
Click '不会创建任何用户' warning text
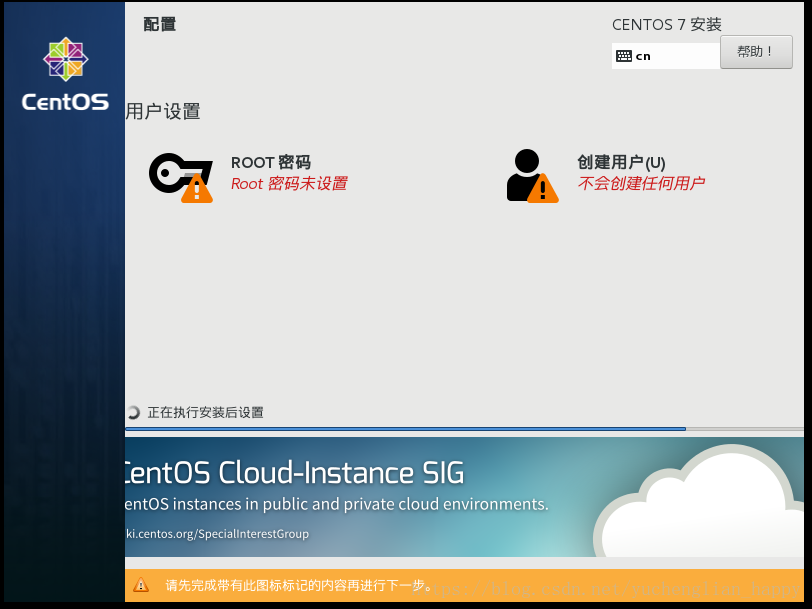pos(641,183)
